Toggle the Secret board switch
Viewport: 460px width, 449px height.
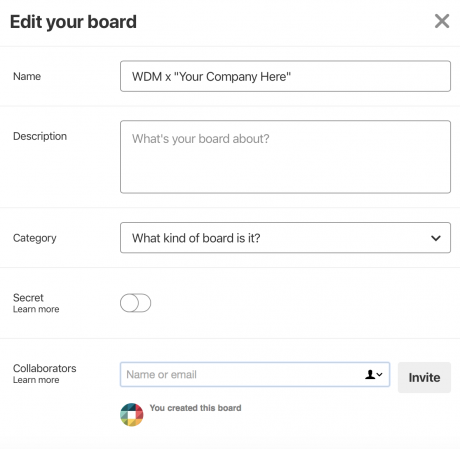coord(135,303)
